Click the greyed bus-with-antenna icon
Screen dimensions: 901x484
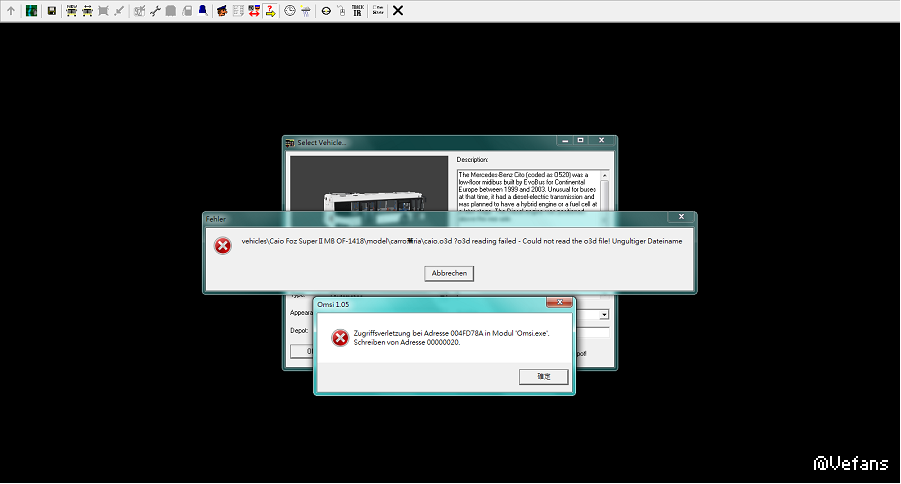[x=139, y=10]
